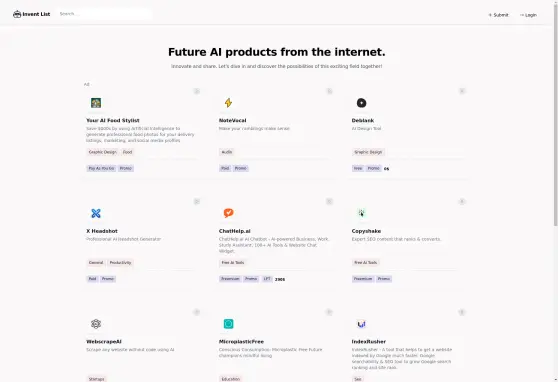Toggle bookmark icon on NoteVocal card

[329, 91]
